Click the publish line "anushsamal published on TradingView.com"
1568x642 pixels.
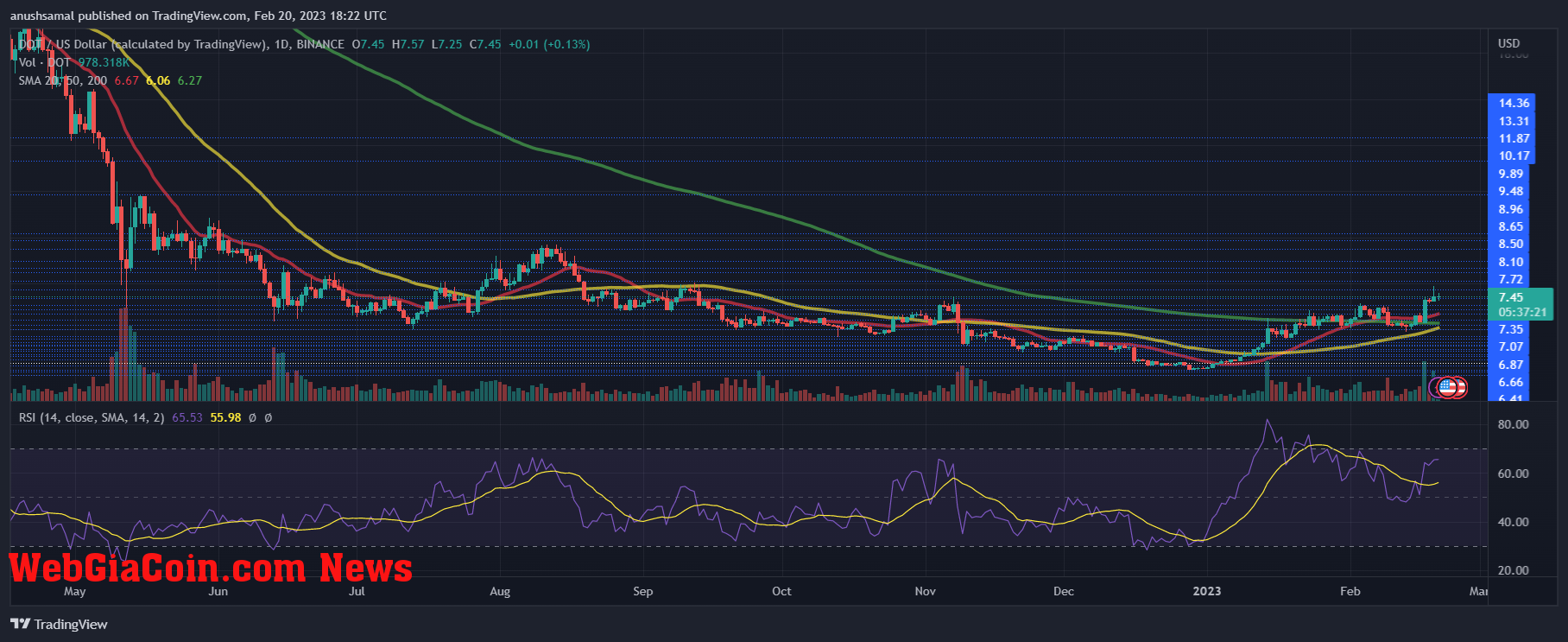point(130,16)
